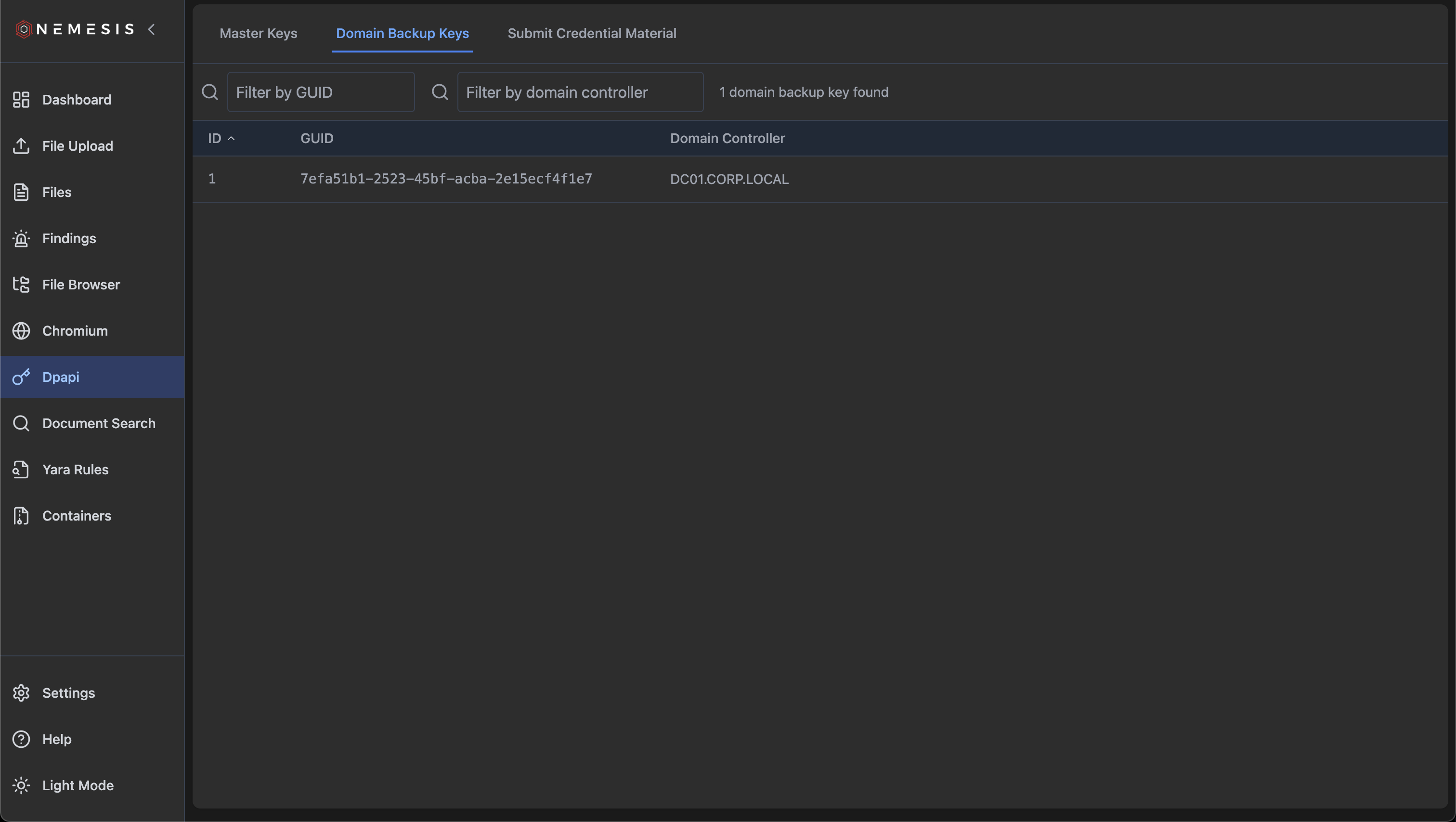Image resolution: width=1456 pixels, height=822 pixels.
Task: Click the Dpapi key icon
Action: (21, 377)
